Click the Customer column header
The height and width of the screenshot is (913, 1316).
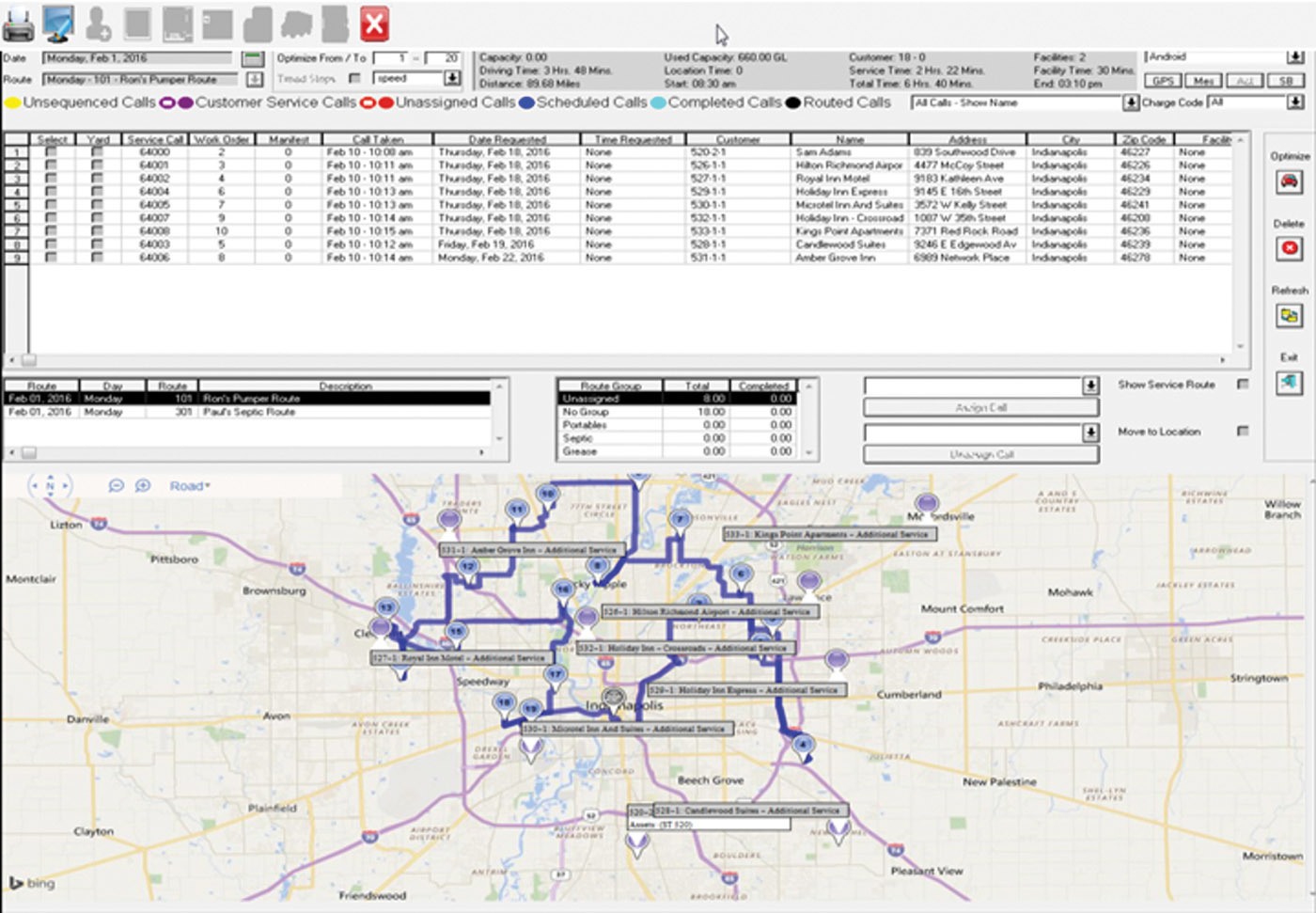[738, 139]
